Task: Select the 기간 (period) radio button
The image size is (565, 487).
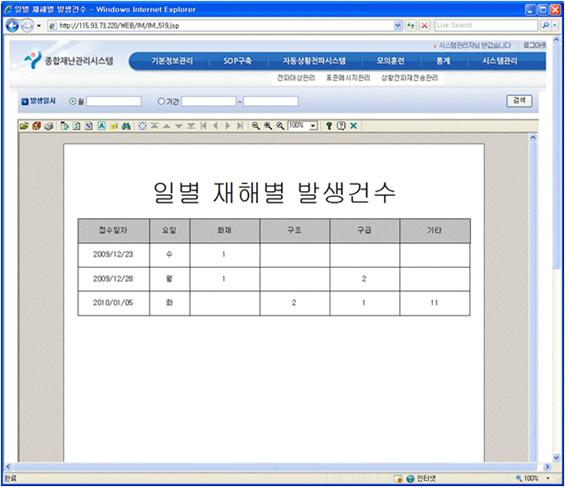Action: click(161, 102)
